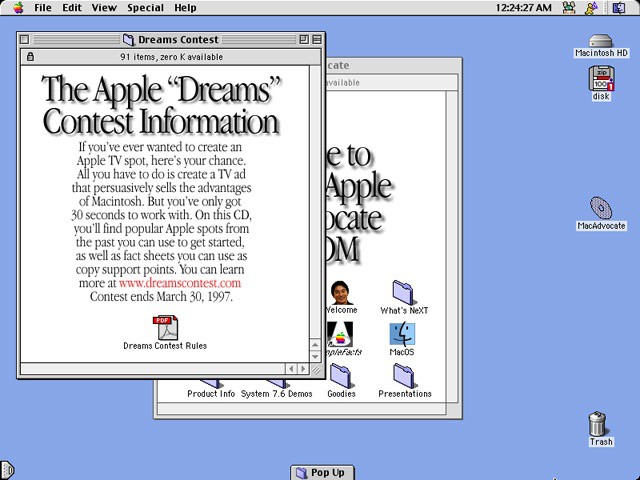Viewport: 640px width, 480px height.
Task: Open the Dreams Contest Rules PDF
Action: tap(165, 327)
